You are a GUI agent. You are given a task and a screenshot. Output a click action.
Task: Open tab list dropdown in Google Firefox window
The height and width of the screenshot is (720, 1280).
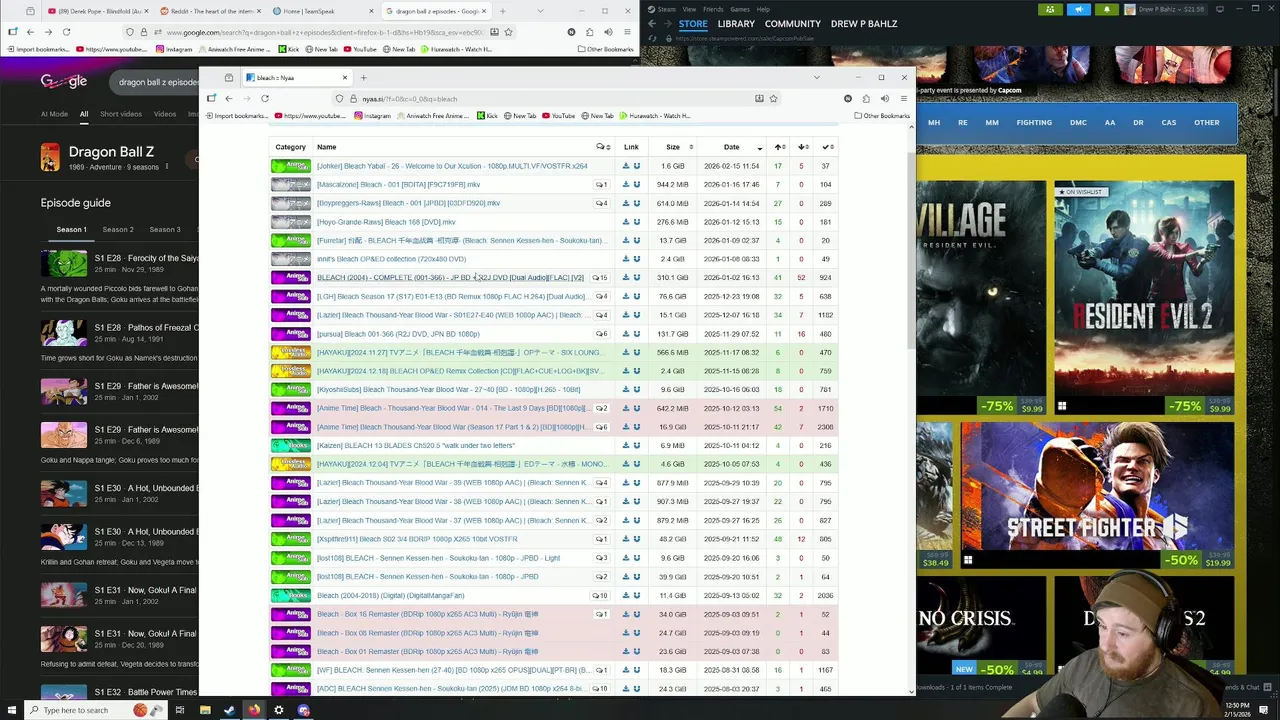point(541,11)
